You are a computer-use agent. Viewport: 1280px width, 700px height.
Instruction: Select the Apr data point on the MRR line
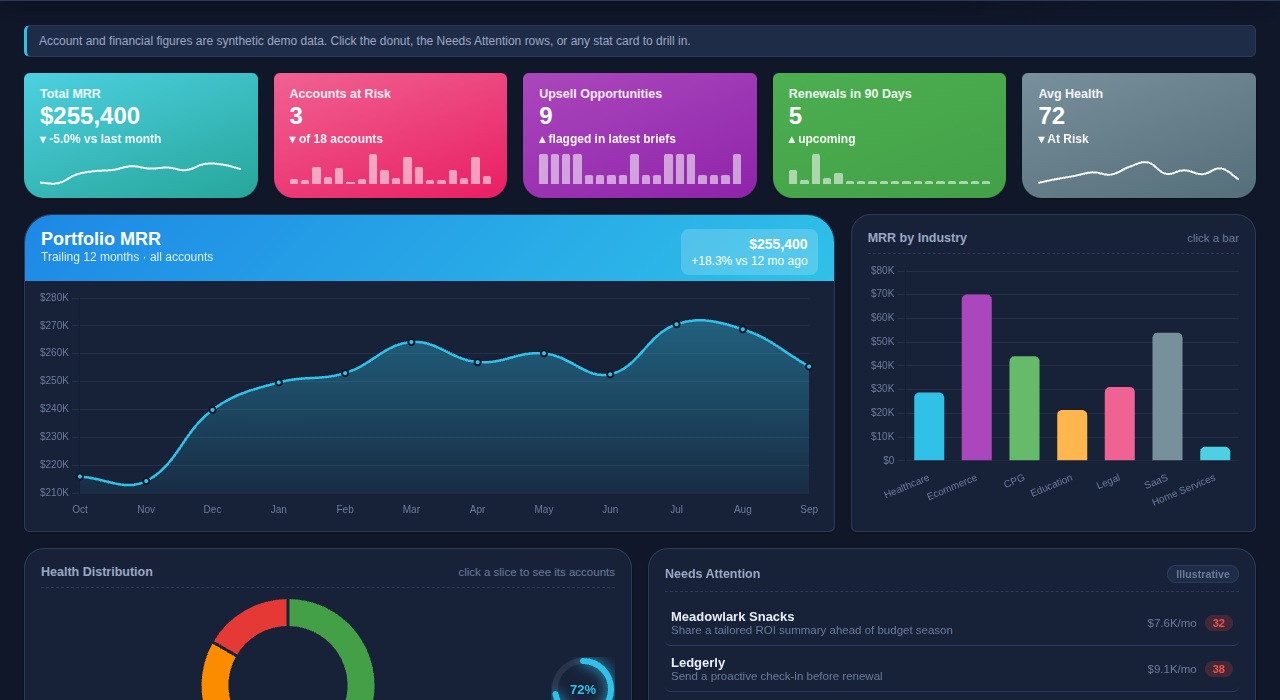pos(477,362)
